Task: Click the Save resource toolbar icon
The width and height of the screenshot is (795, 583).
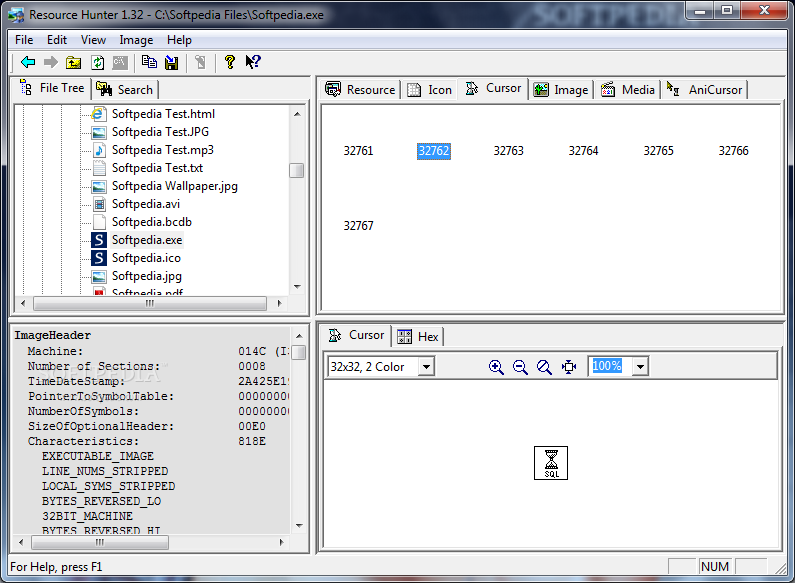Action: coord(172,62)
